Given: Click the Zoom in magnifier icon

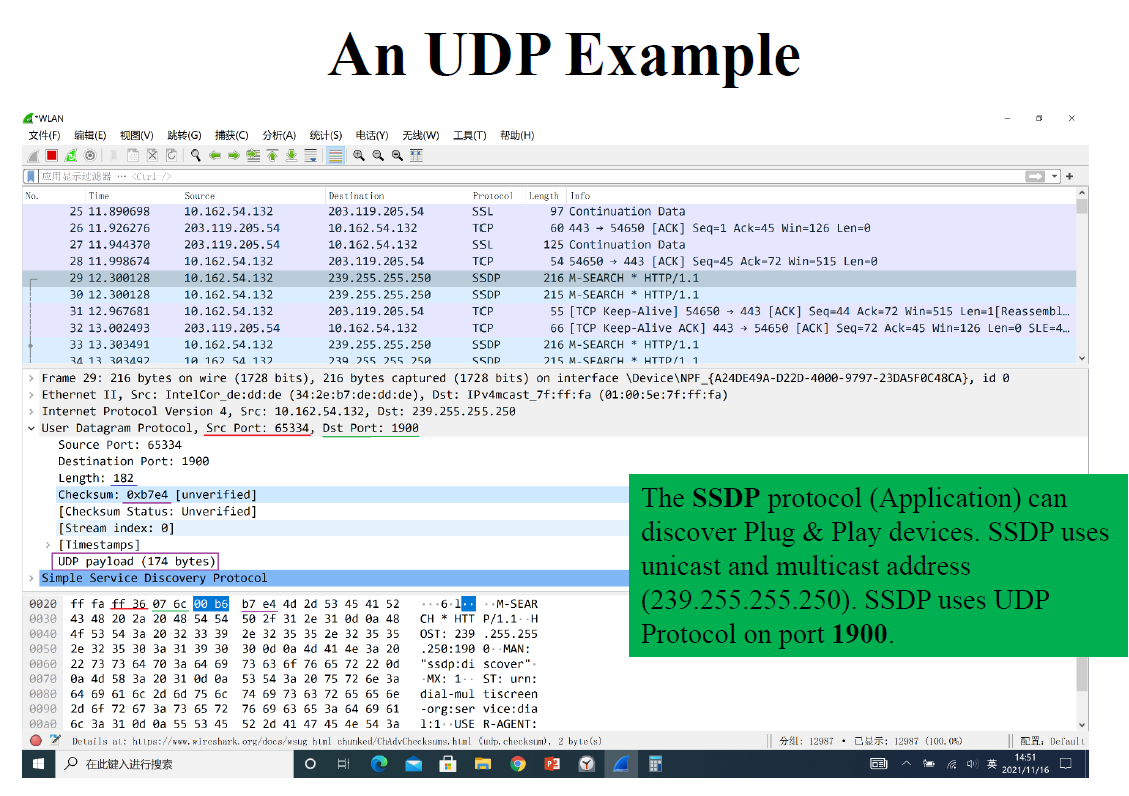Looking at the screenshot, I should 359,155.
